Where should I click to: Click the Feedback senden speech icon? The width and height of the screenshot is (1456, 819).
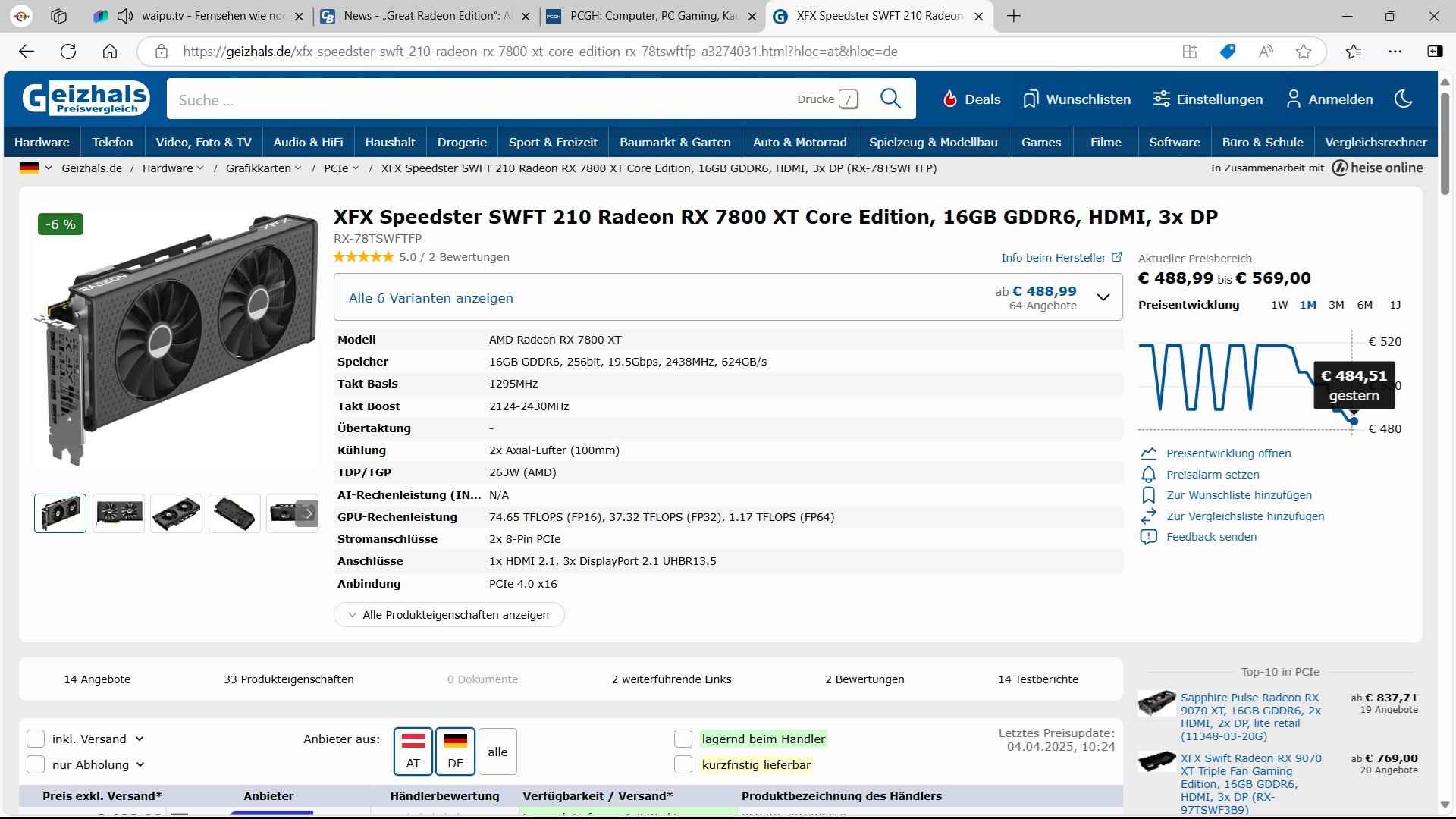(1149, 537)
